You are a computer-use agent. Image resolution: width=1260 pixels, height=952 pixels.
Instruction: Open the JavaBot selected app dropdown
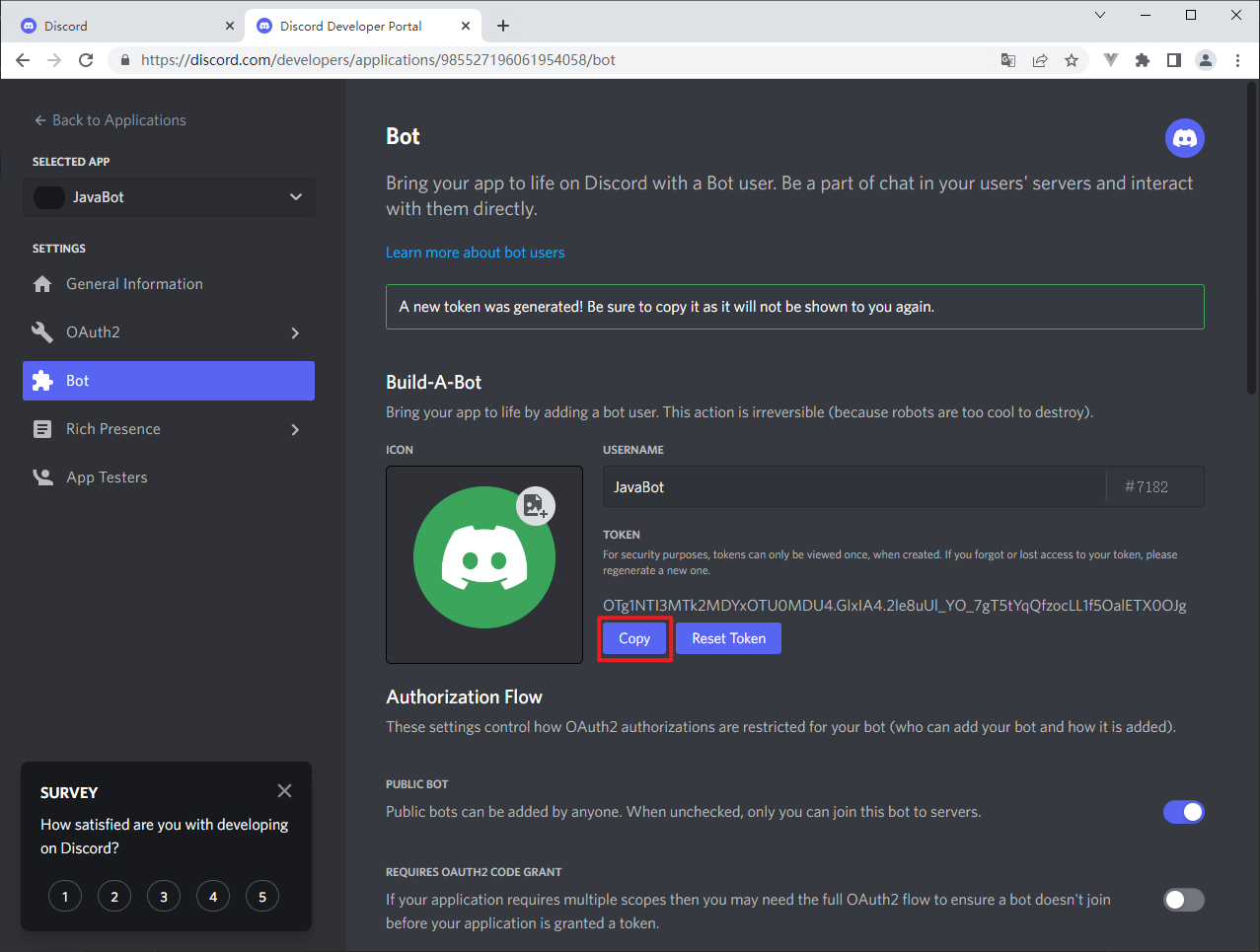point(169,197)
